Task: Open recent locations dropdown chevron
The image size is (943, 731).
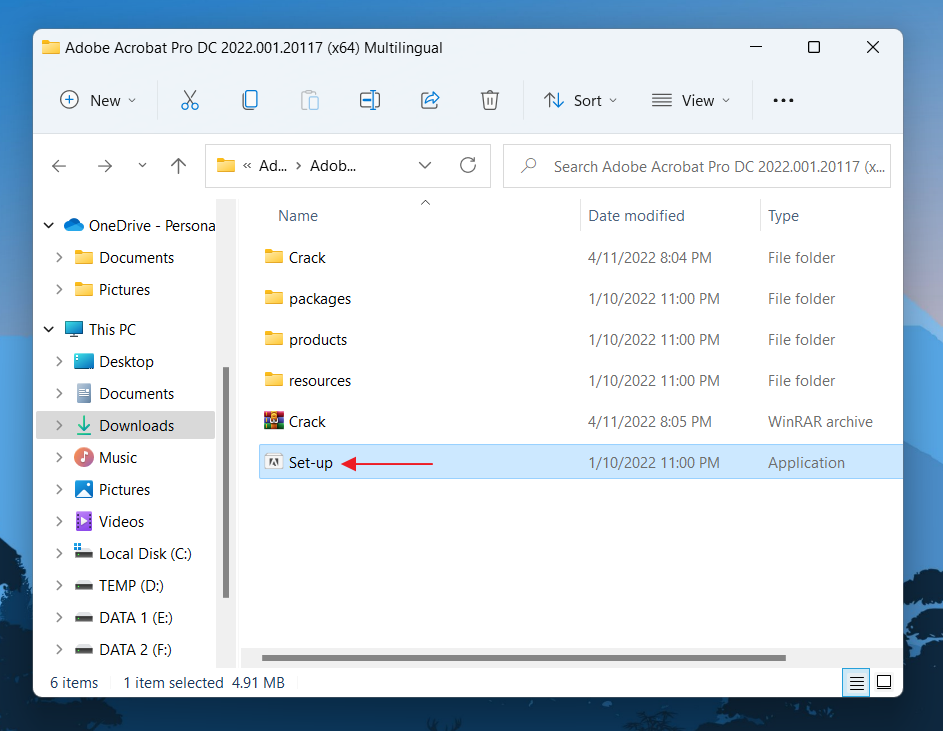Action: [x=142, y=165]
